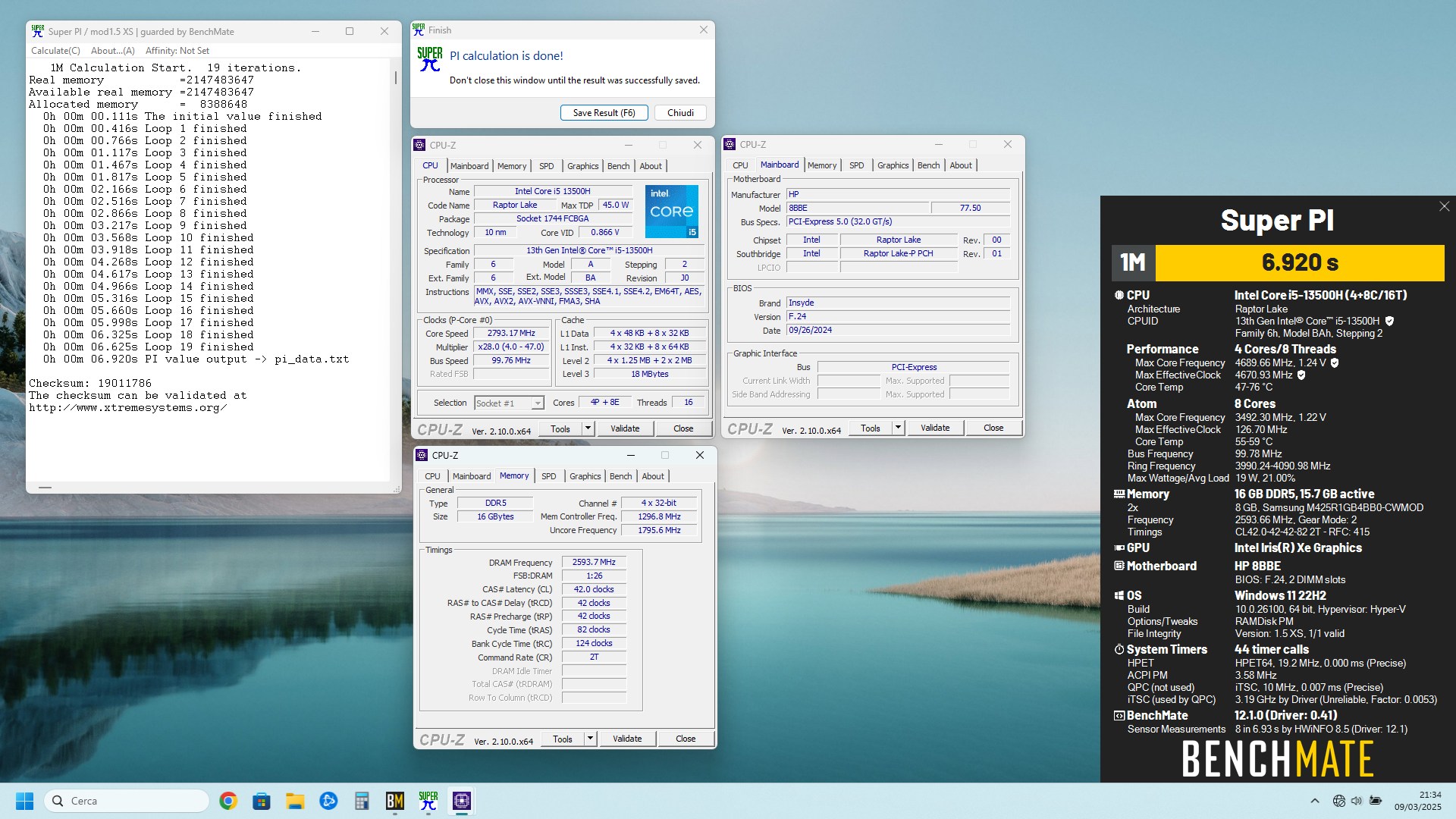Click the OS Windows icon in BenchMate
Image resolution: width=1456 pixels, height=819 pixels.
click(x=1119, y=595)
